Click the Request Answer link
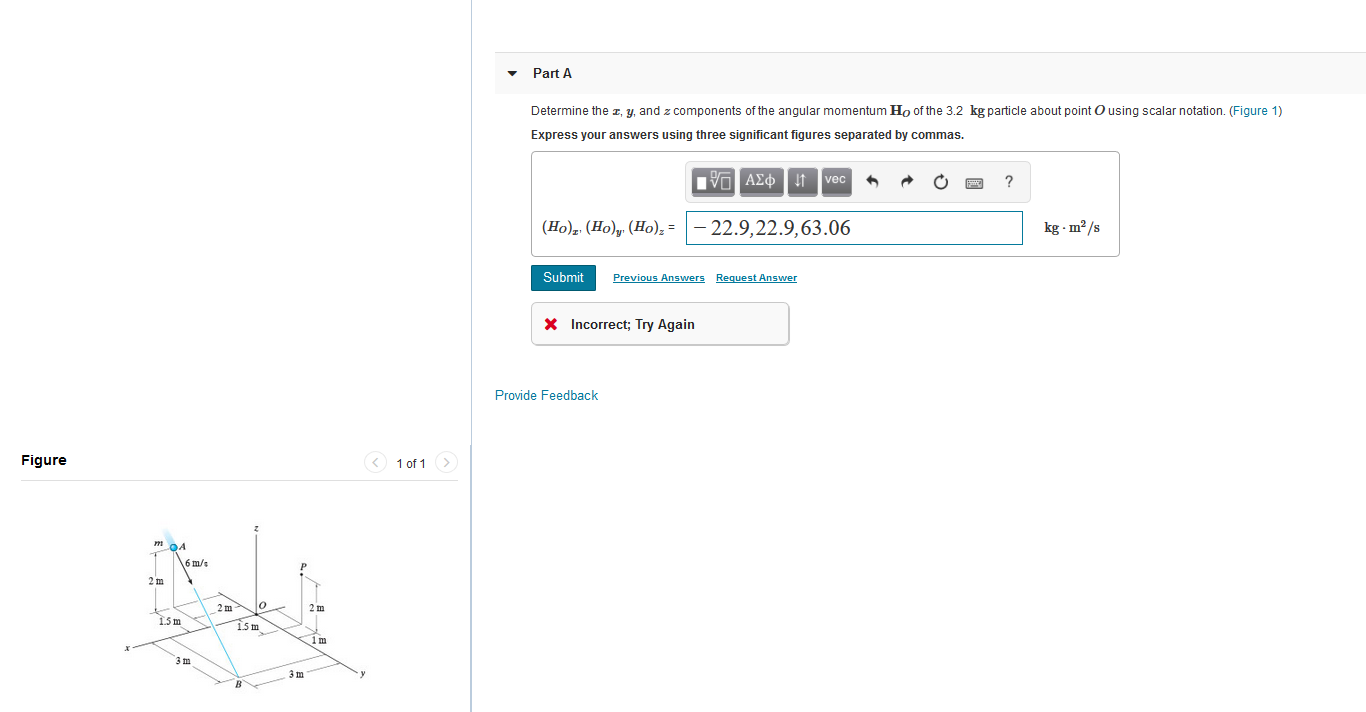This screenshot has height=712, width=1366. click(756, 277)
